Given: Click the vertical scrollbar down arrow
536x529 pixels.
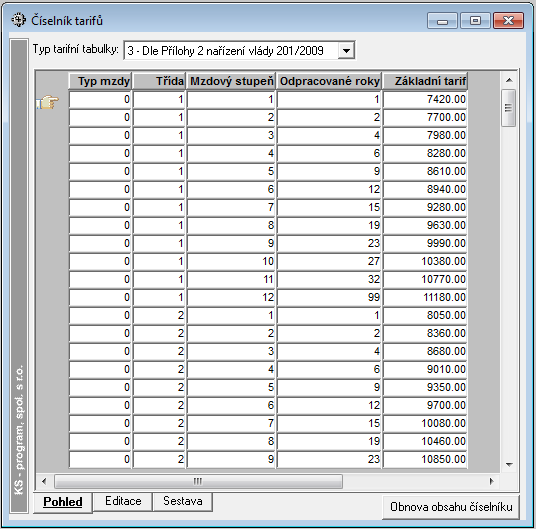Looking at the screenshot, I should (509, 464).
